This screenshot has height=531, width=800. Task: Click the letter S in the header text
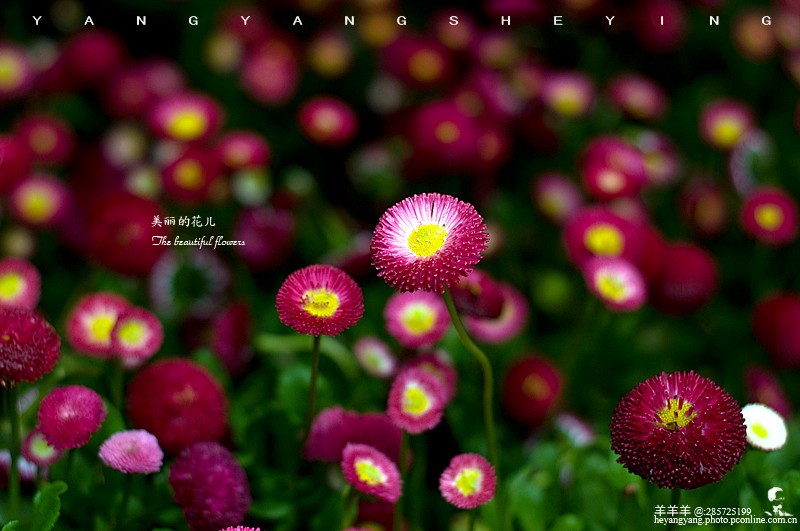453,20
